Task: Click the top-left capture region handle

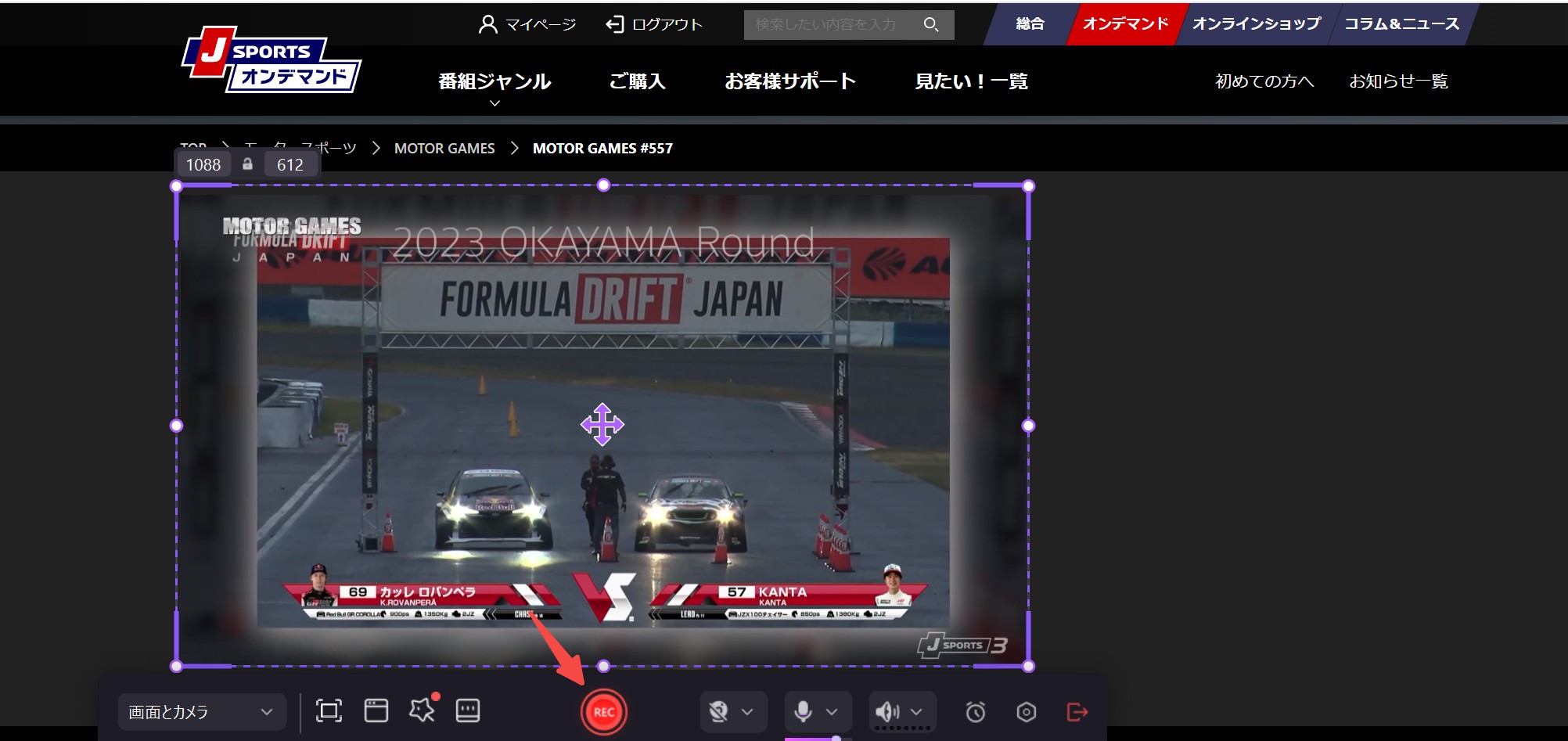Action: [x=177, y=186]
